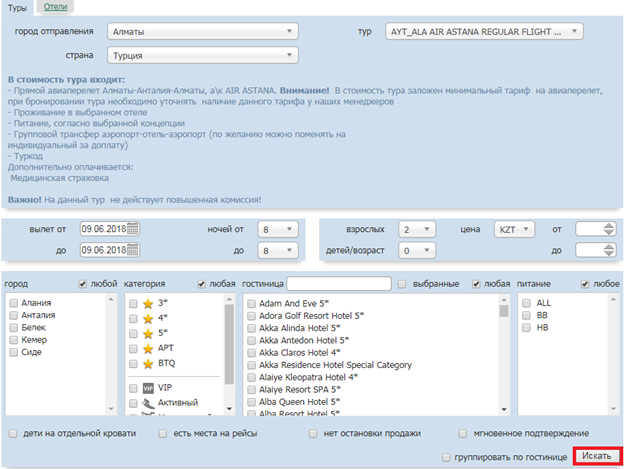Click the Искать search button

597,456
